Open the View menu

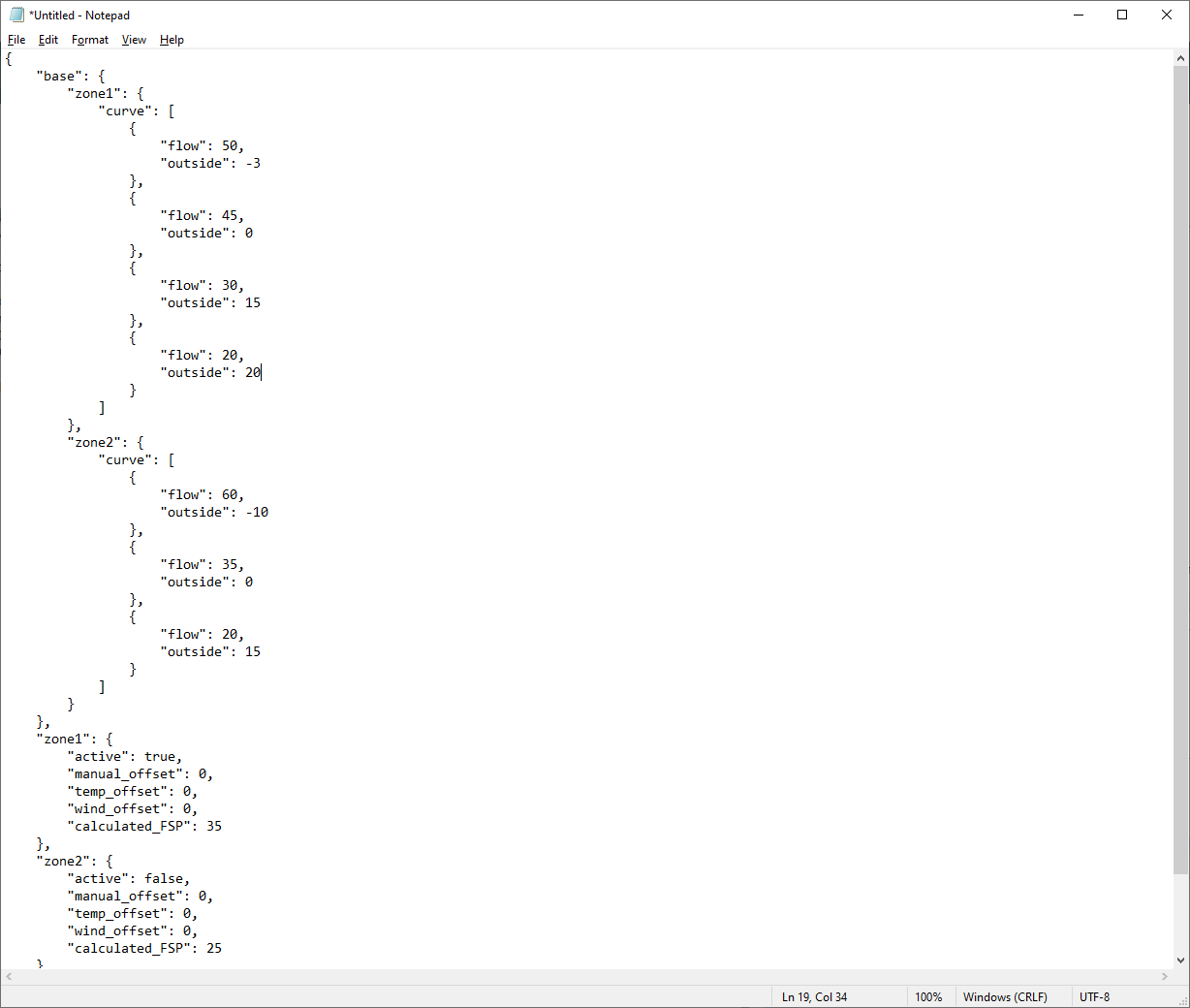point(134,40)
